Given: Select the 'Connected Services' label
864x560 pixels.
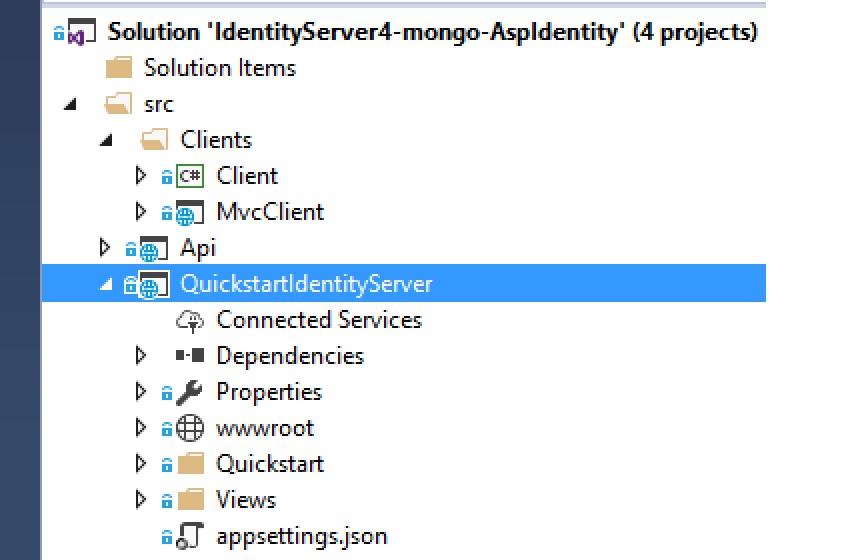Looking at the screenshot, I should [x=319, y=320].
